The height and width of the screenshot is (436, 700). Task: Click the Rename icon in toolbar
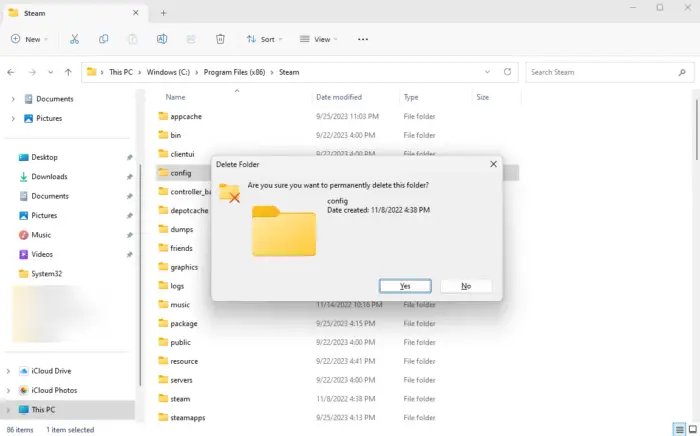tap(162, 39)
